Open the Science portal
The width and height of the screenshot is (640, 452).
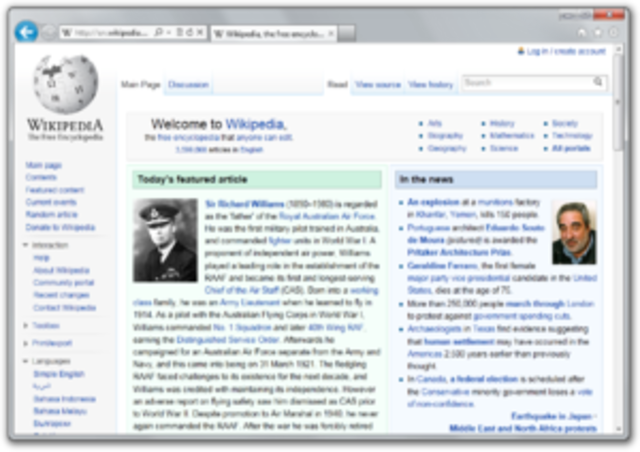click(x=504, y=148)
